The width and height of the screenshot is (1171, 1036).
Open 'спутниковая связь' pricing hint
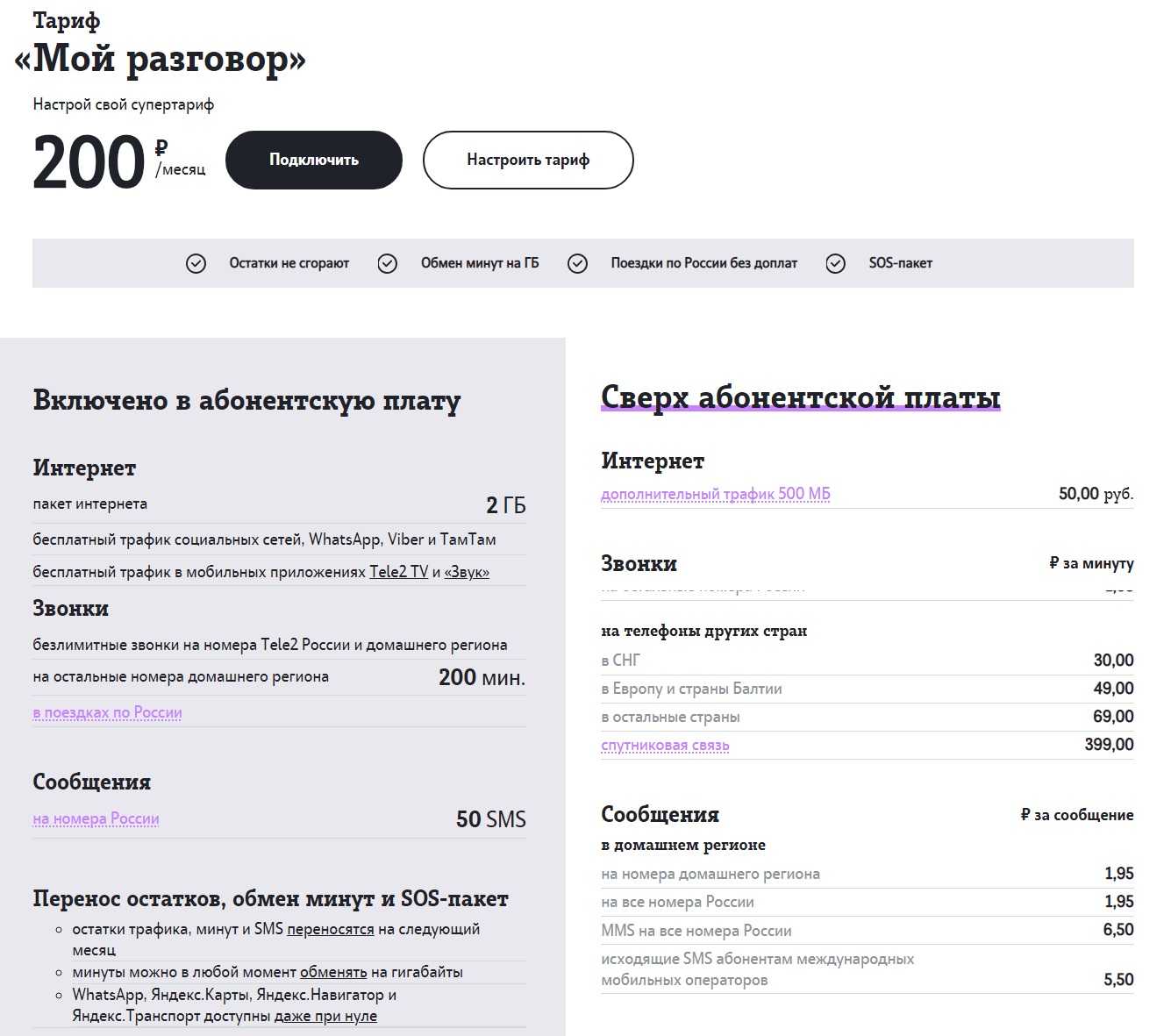click(665, 745)
